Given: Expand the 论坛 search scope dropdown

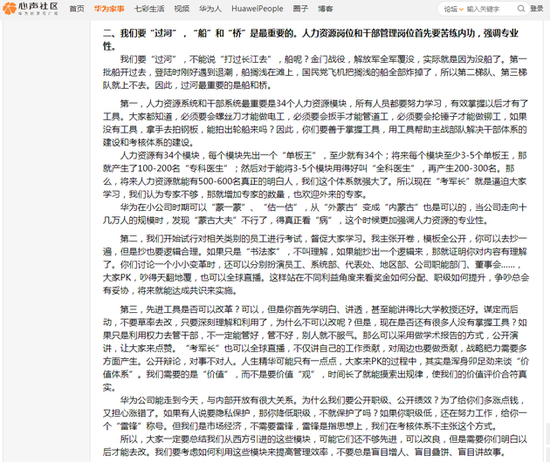Looking at the screenshot, I should click(x=454, y=9).
